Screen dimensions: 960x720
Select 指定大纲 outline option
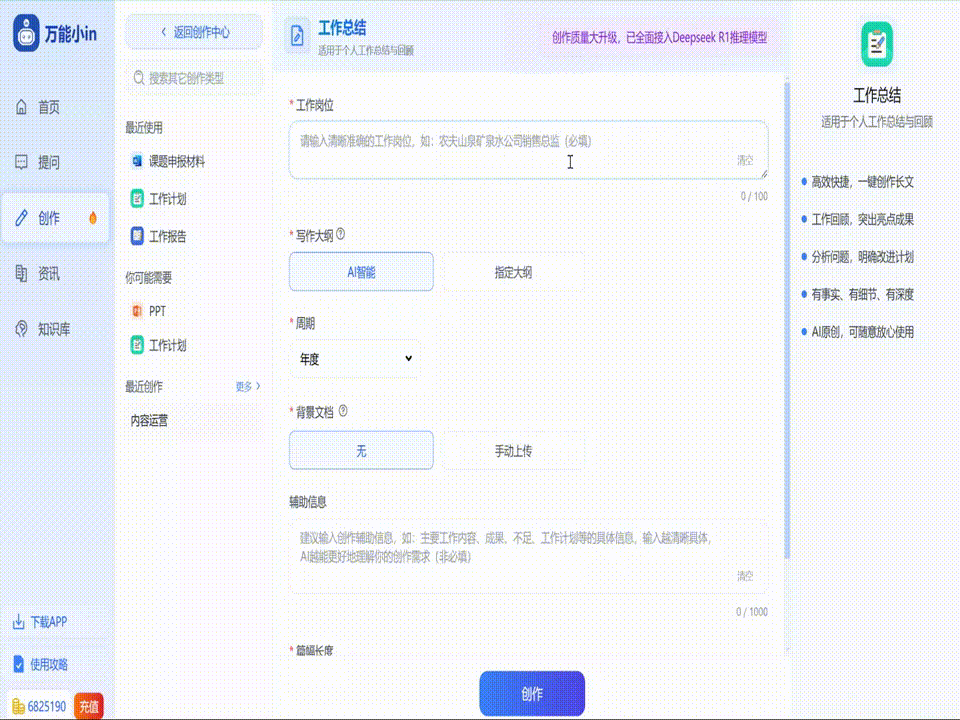513,272
